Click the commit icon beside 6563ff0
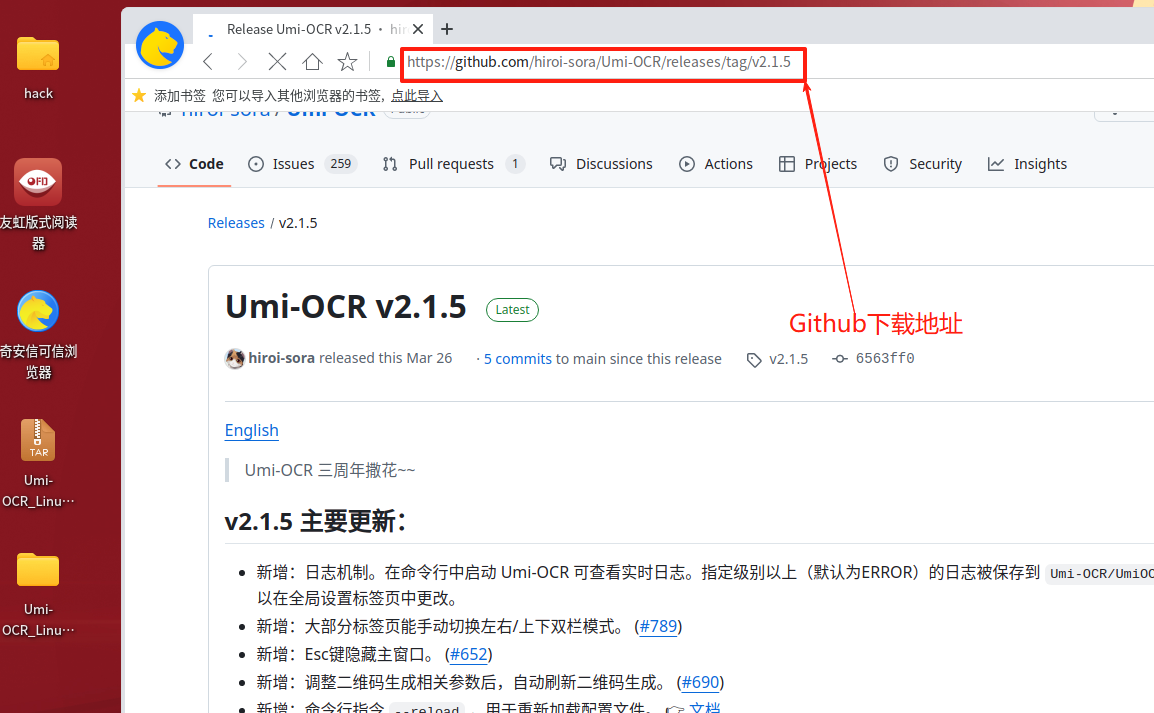 tap(840, 359)
